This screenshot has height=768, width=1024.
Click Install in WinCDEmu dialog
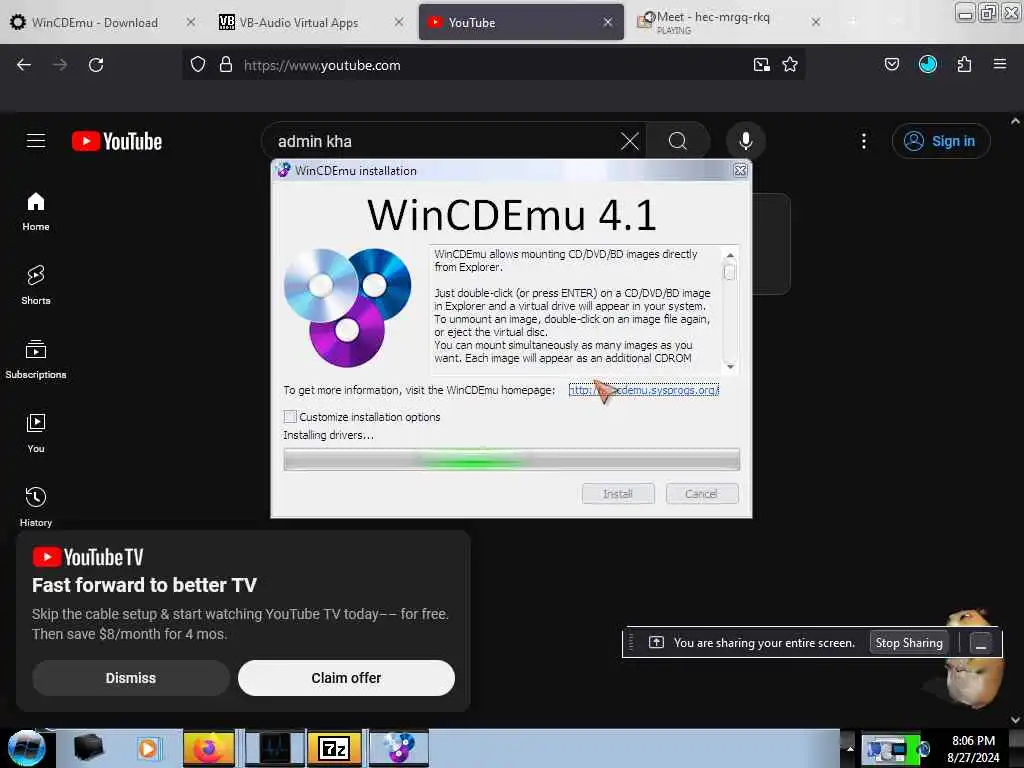(618, 494)
